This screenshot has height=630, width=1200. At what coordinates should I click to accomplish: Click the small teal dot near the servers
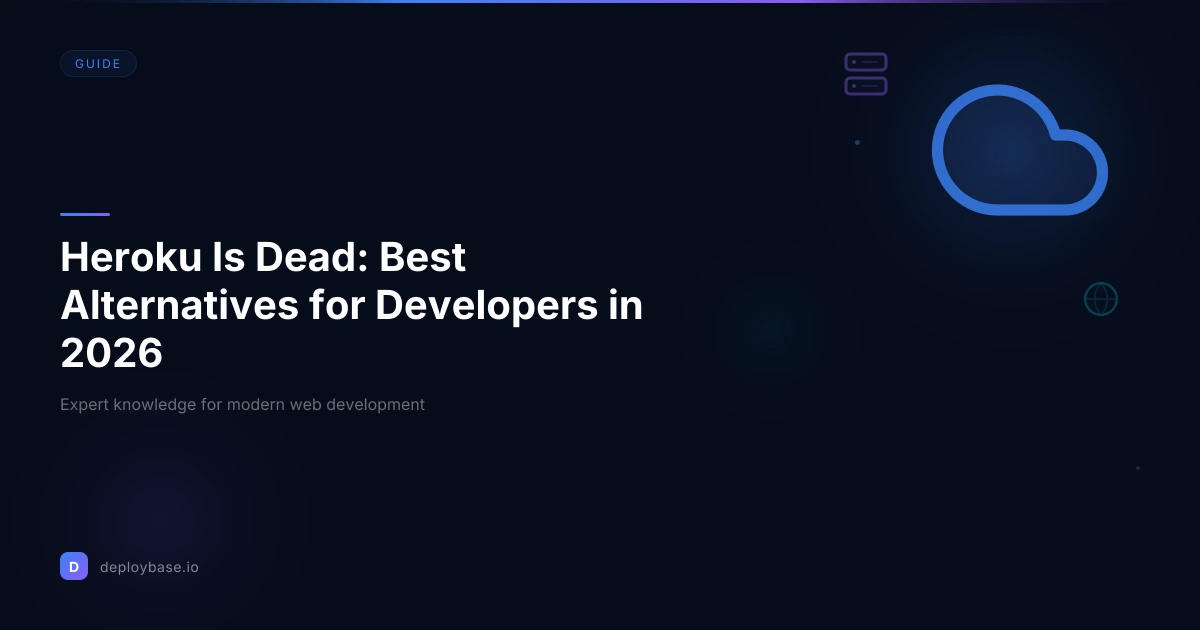coord(857,142)
